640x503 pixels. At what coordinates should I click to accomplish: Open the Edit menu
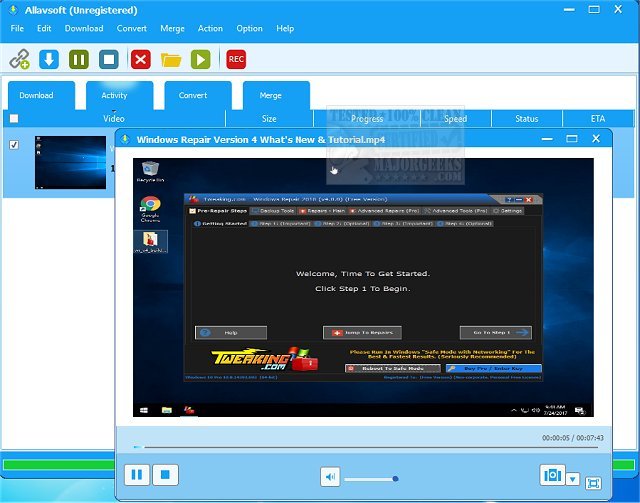point(44,29)
